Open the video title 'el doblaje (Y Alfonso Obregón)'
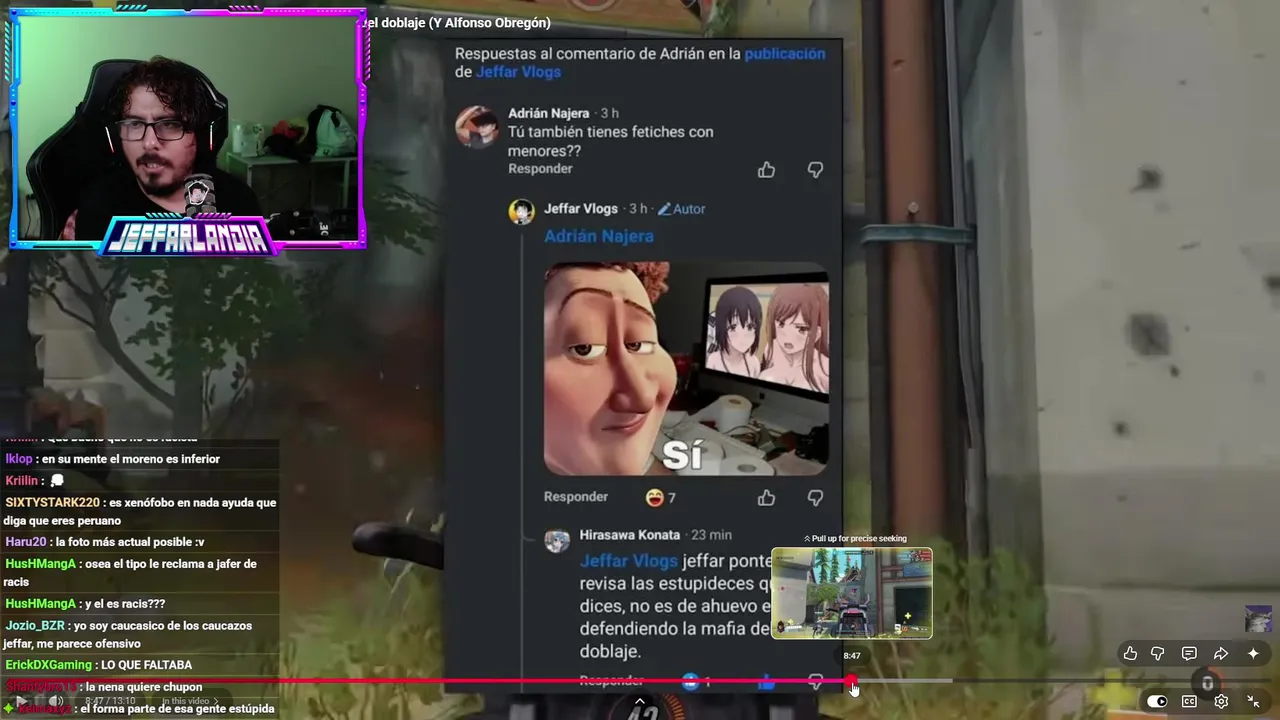The image size is (1280, 720). (457, 23)
